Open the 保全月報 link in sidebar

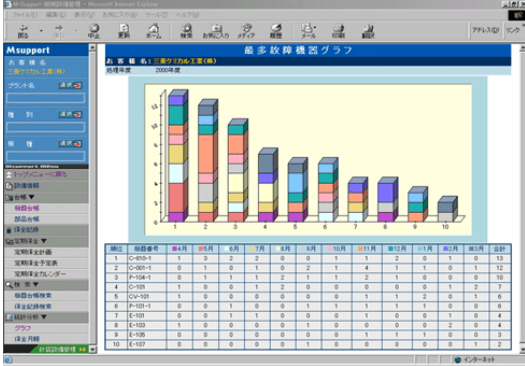pyautogui.click(x=27, y=339)
